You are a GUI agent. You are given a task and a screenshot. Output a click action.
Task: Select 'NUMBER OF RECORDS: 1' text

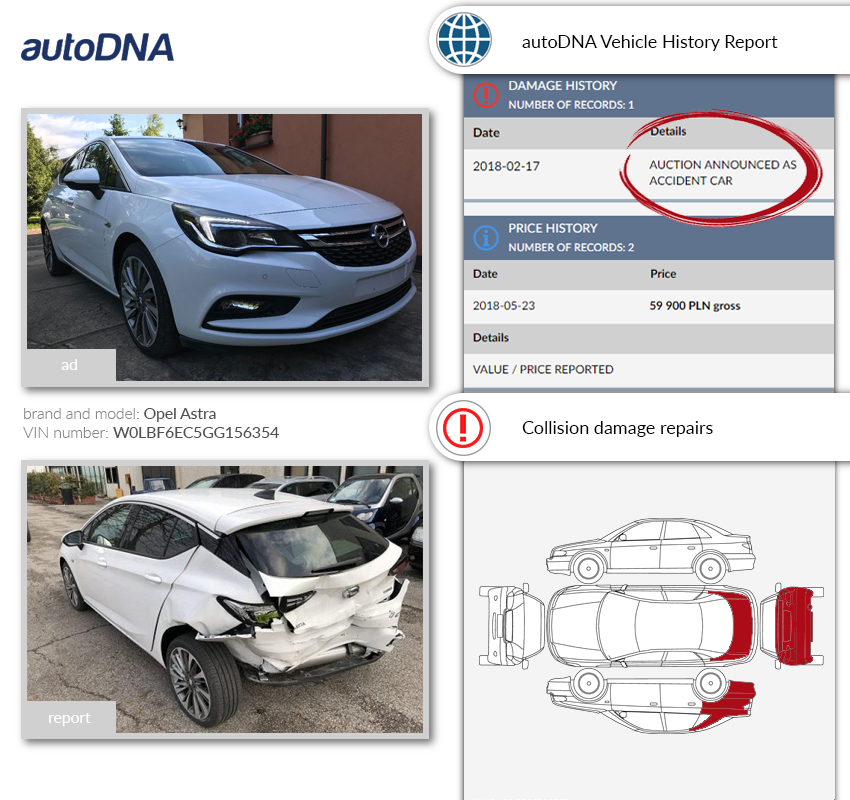(x=571, y=105)
